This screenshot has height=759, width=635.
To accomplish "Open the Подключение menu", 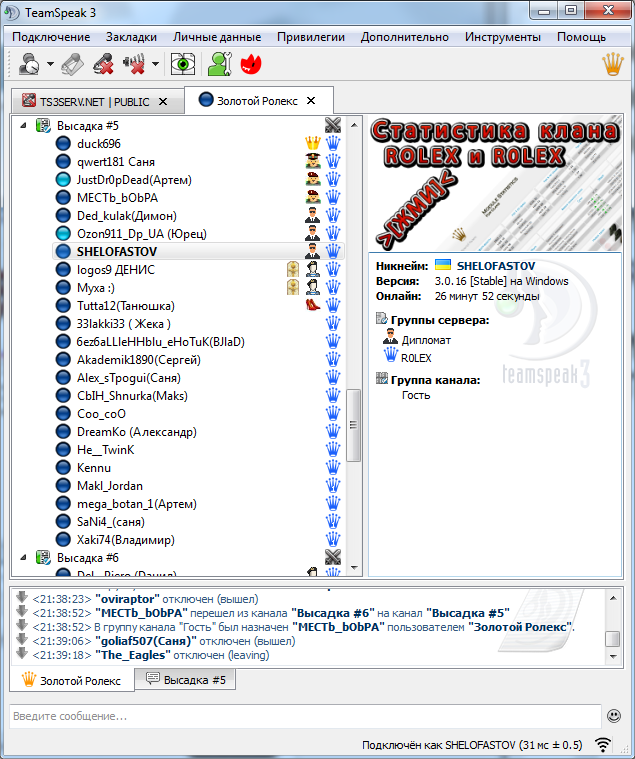I will (x=51, y=37).
